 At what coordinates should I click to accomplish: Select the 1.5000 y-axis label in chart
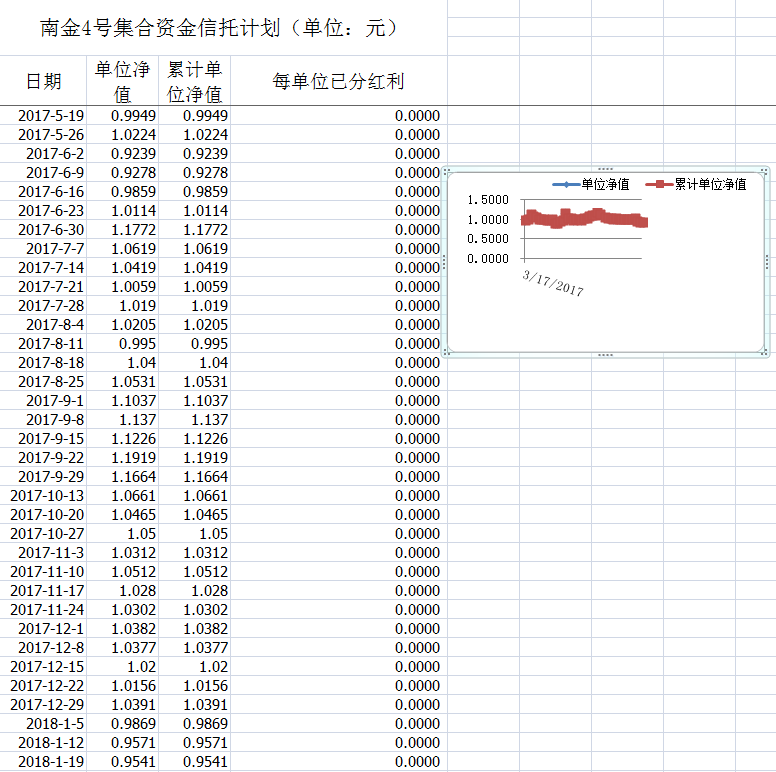pyautogui.click(x=488, y=200)
